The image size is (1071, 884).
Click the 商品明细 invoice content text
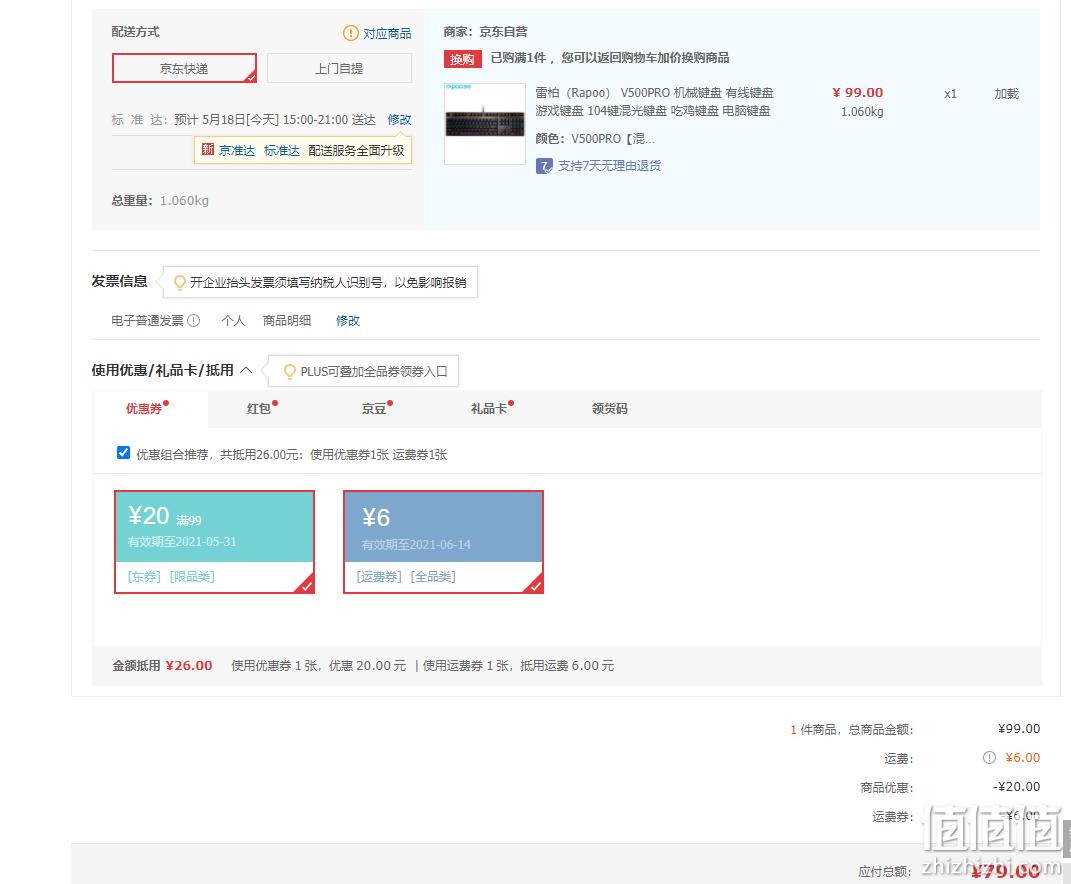pyautogui.click(x=287, y=320)
